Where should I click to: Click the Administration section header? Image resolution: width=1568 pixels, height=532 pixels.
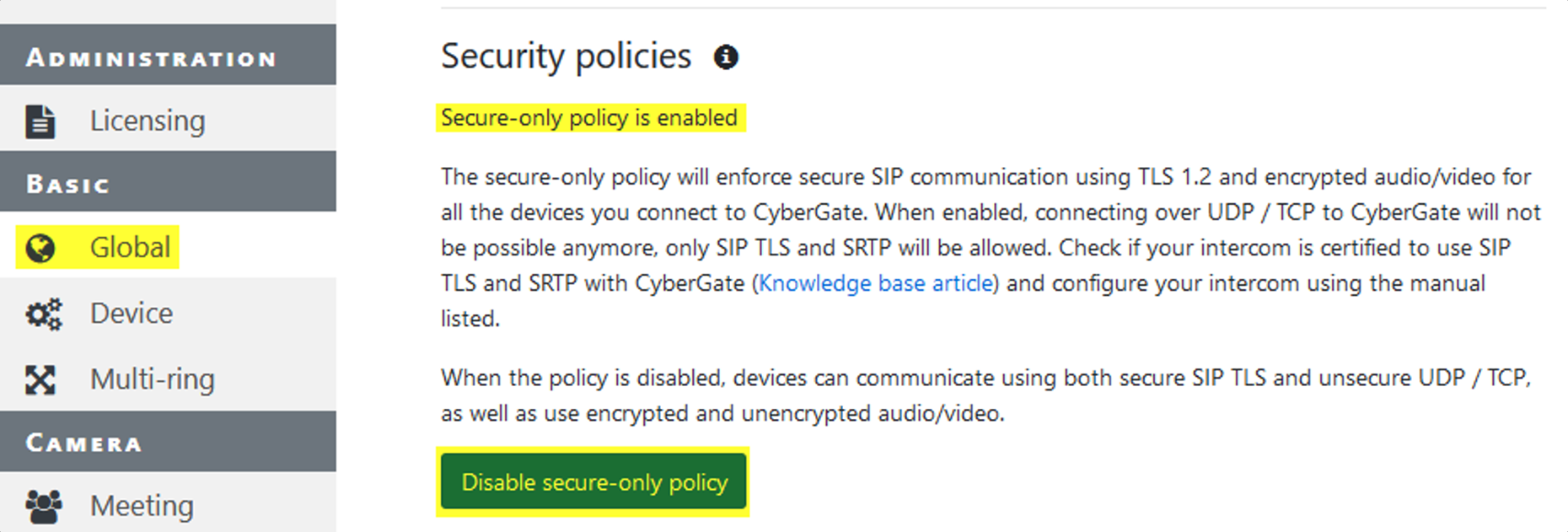(151, 58)
